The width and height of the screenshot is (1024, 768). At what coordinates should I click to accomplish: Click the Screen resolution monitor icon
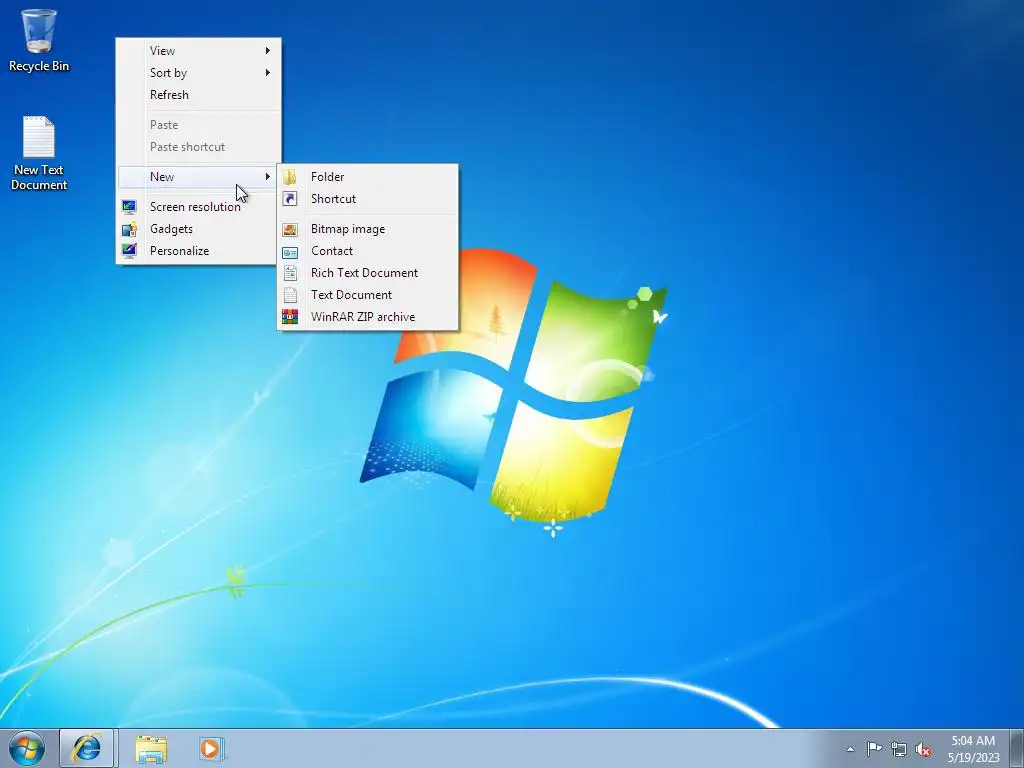129,207
